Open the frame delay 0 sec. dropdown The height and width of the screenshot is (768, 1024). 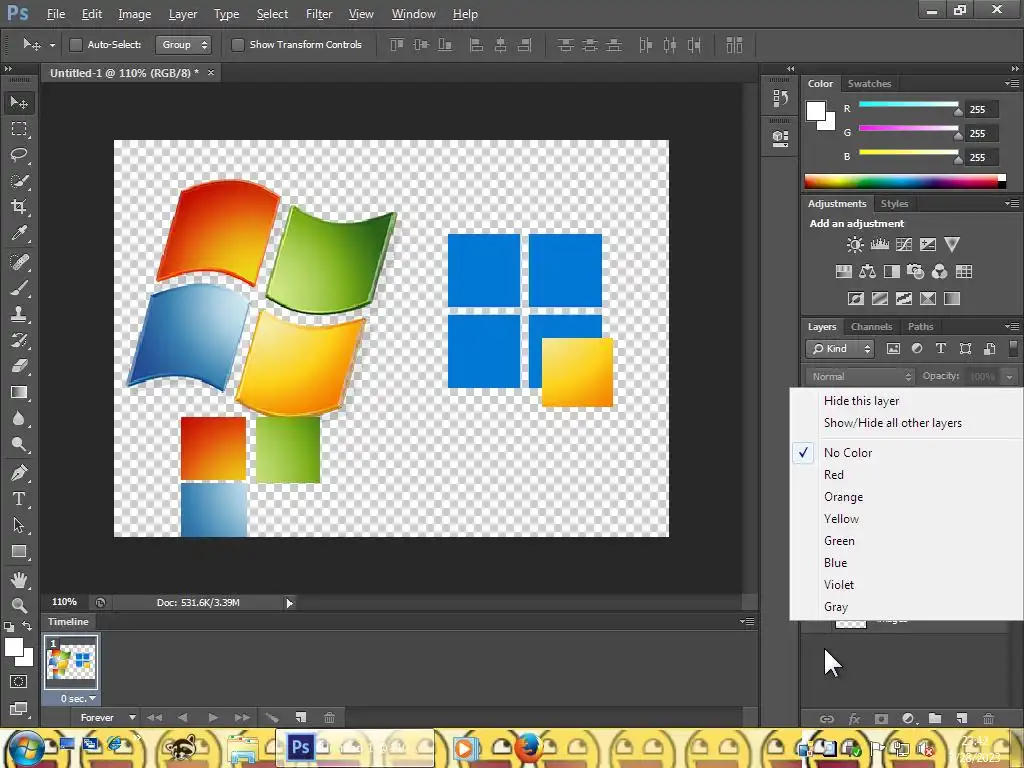(x=78, y=699)
